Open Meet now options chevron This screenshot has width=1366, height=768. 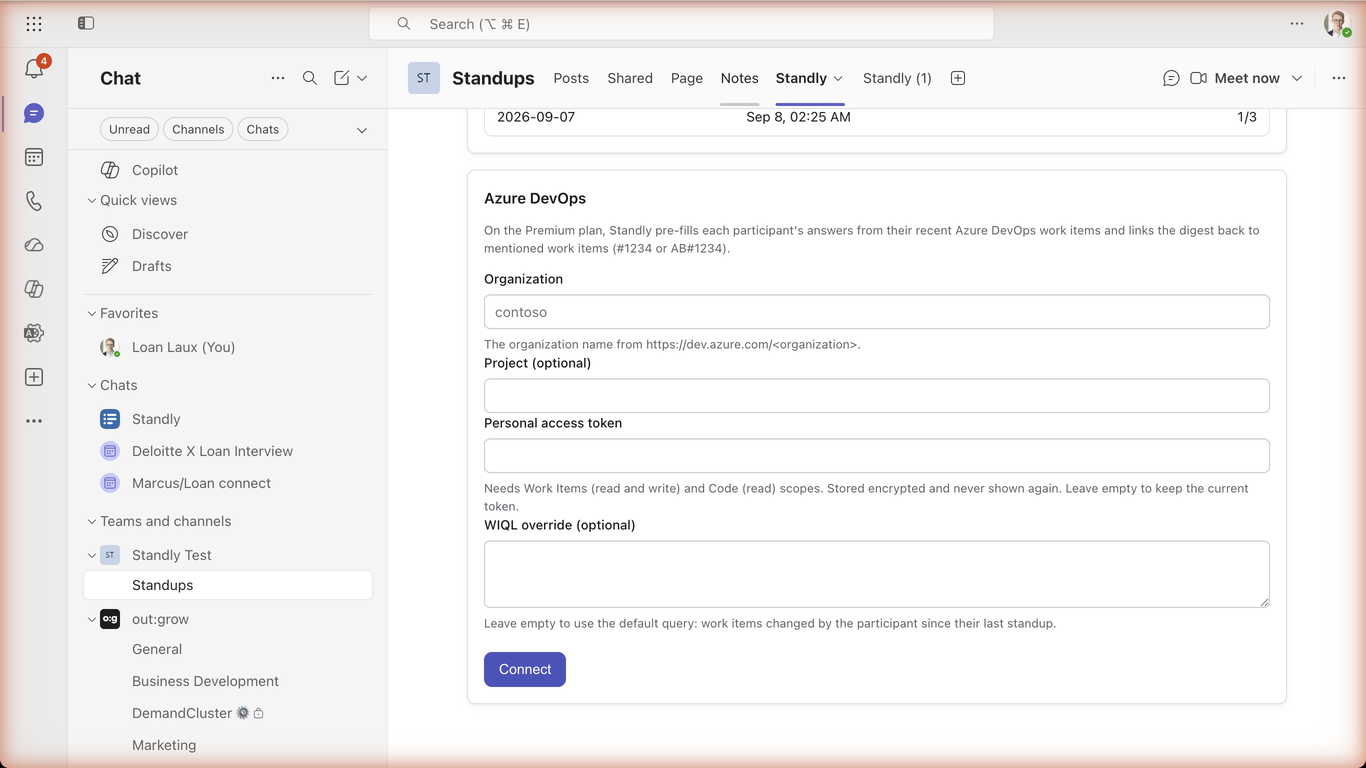pyautogui.click(x=1297, y=78)
